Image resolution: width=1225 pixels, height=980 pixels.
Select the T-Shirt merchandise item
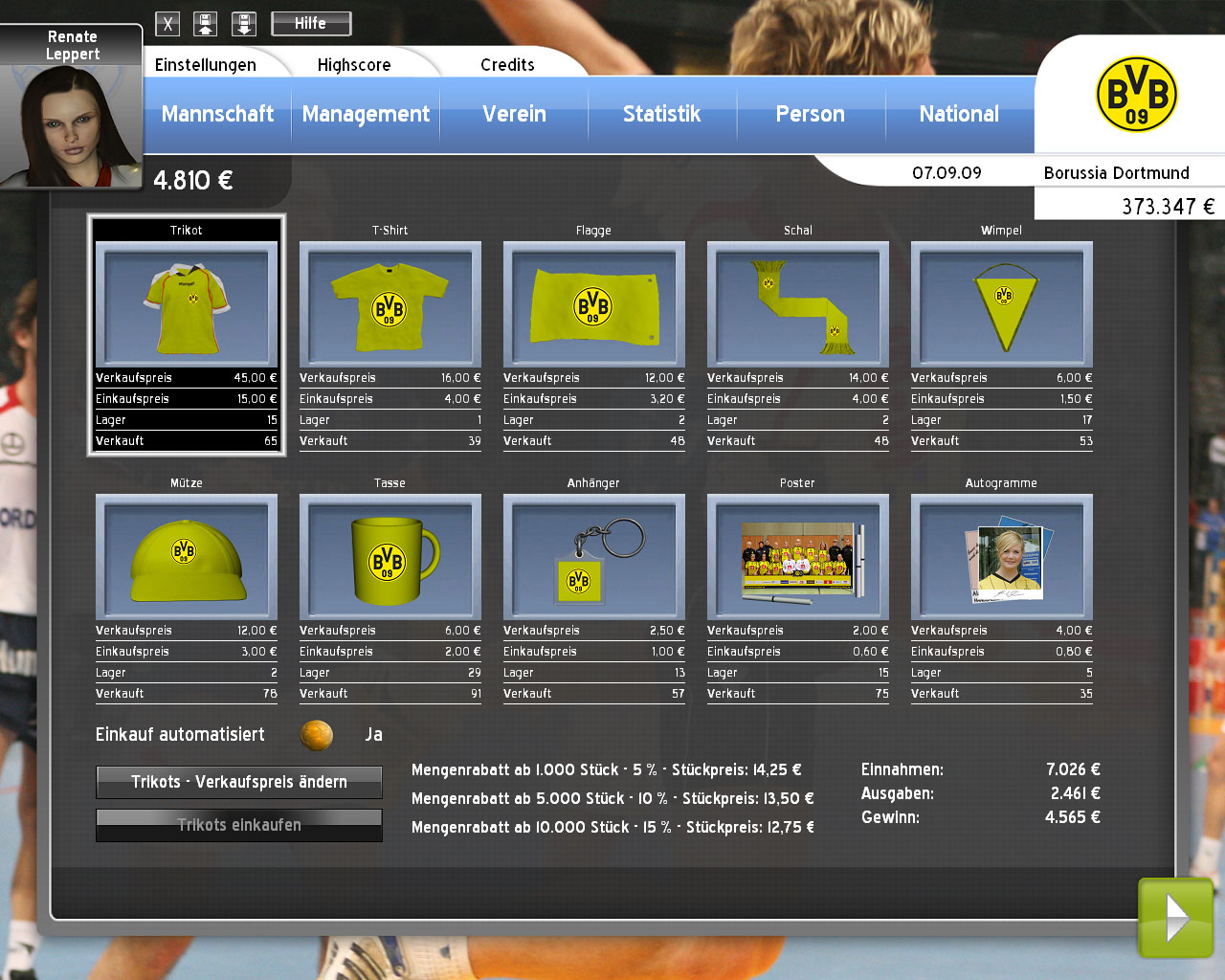click(x=390, y=305)
